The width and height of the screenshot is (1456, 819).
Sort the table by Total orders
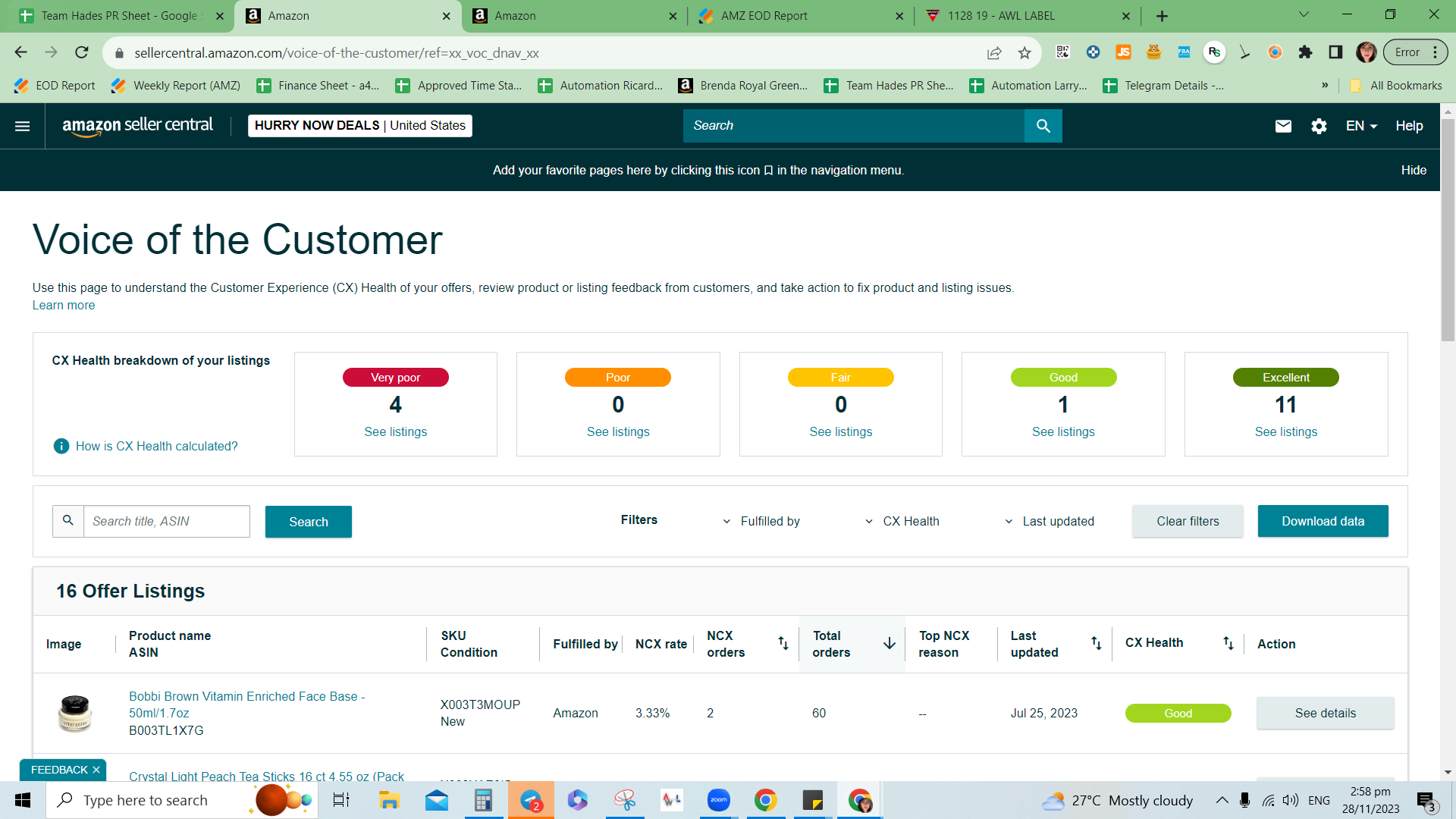890,644
